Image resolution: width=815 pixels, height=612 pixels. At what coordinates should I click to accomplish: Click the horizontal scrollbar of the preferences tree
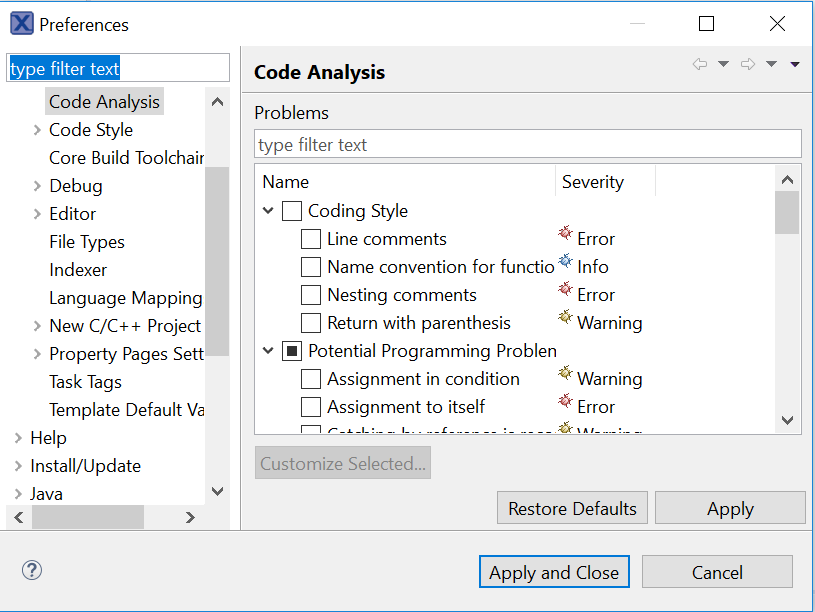pyautogui.click(x=88, y=517)
